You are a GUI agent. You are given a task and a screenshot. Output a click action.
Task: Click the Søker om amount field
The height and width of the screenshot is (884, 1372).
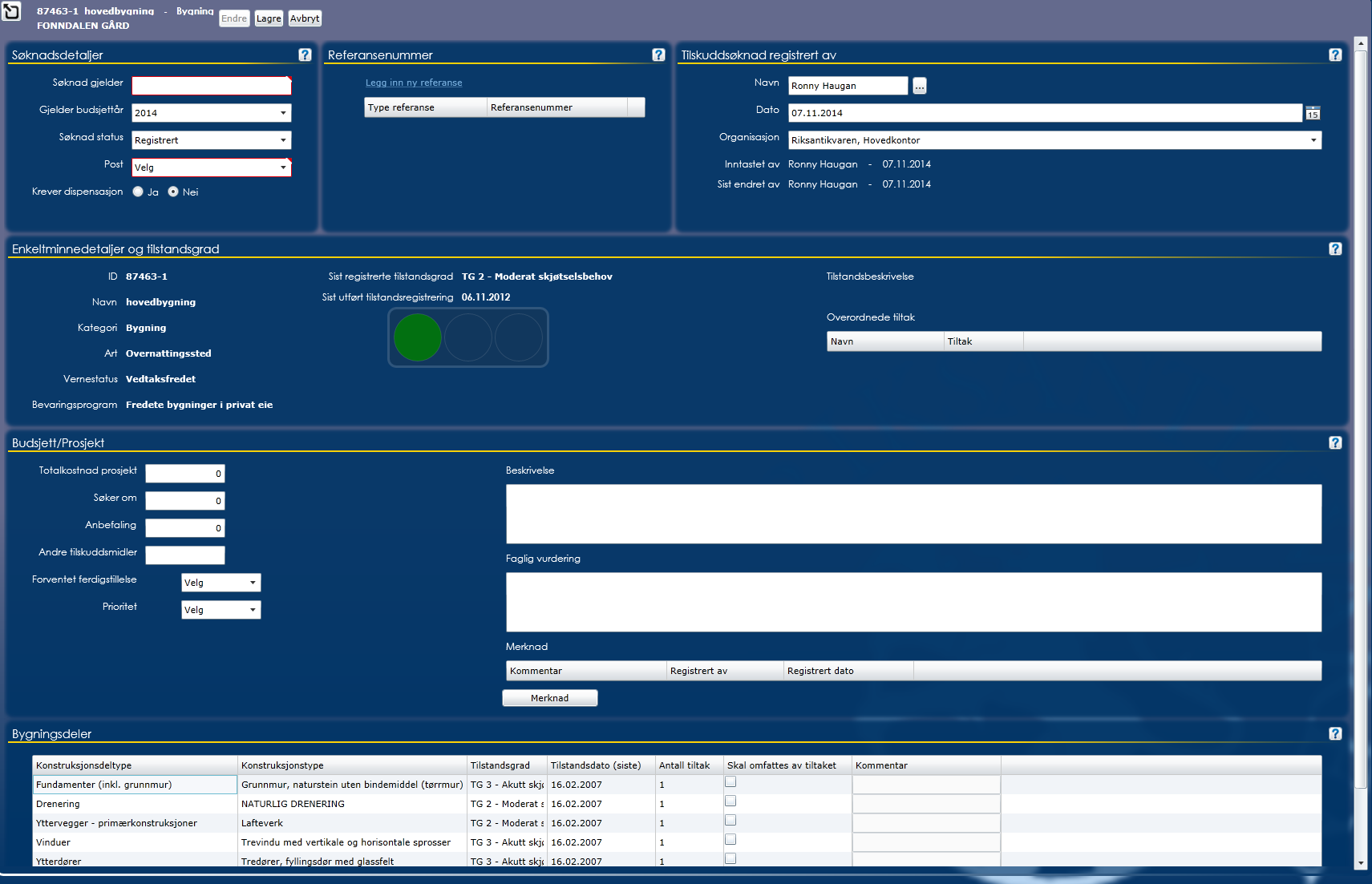coord(185,501)
